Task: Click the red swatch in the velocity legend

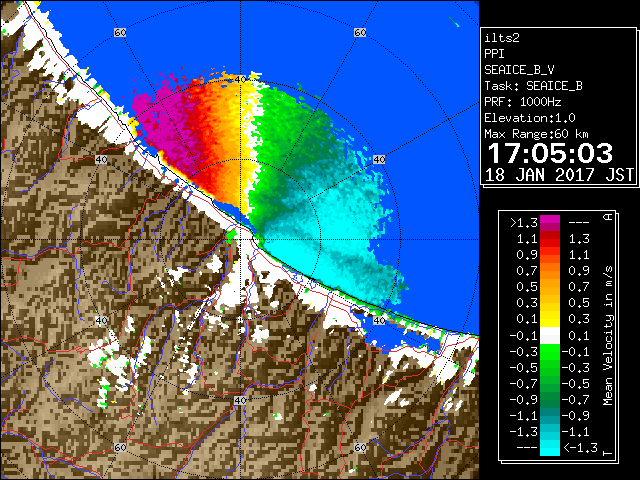Action: click(x=550, y=243)
